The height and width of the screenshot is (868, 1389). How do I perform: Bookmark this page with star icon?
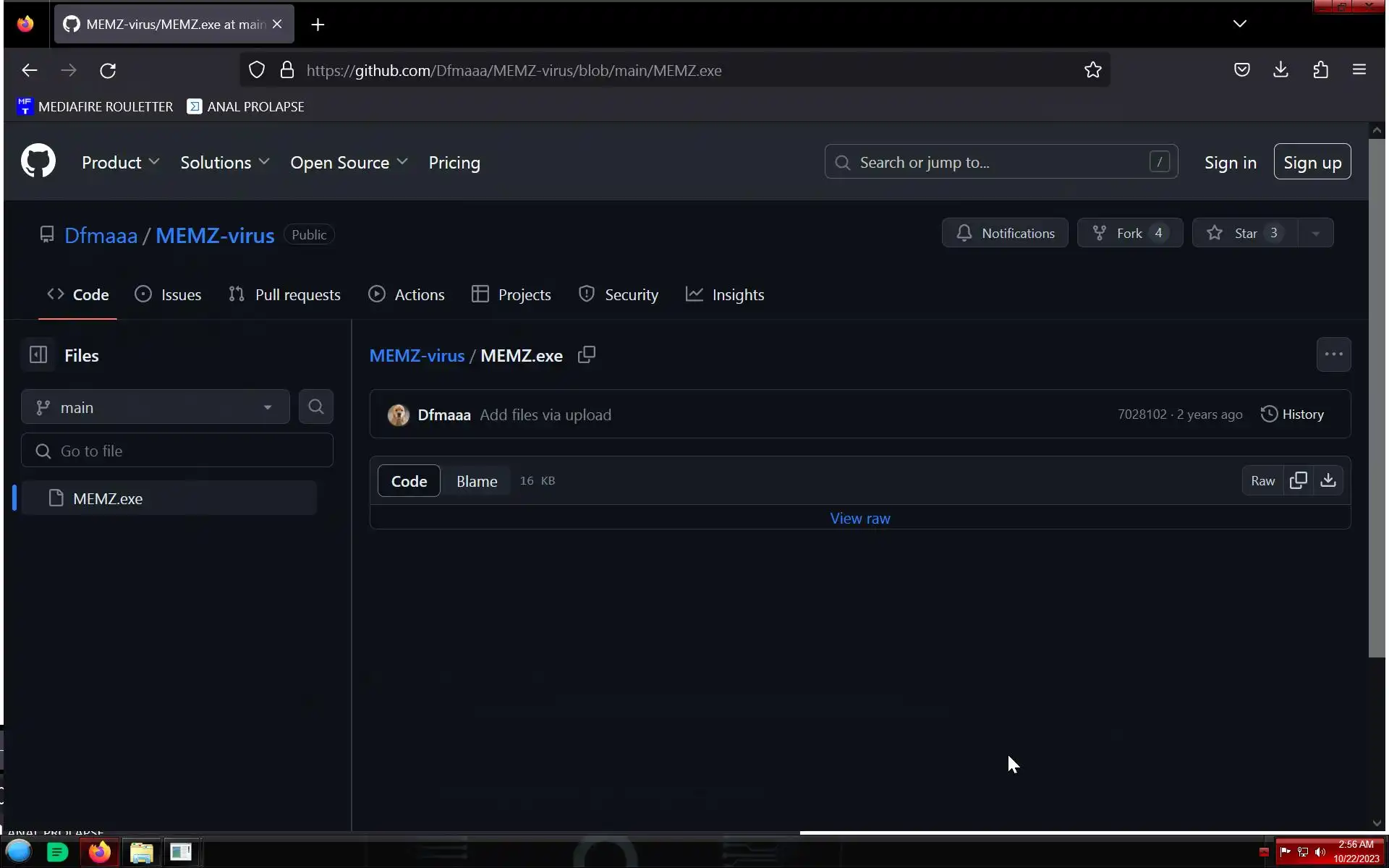point(1092,70)
